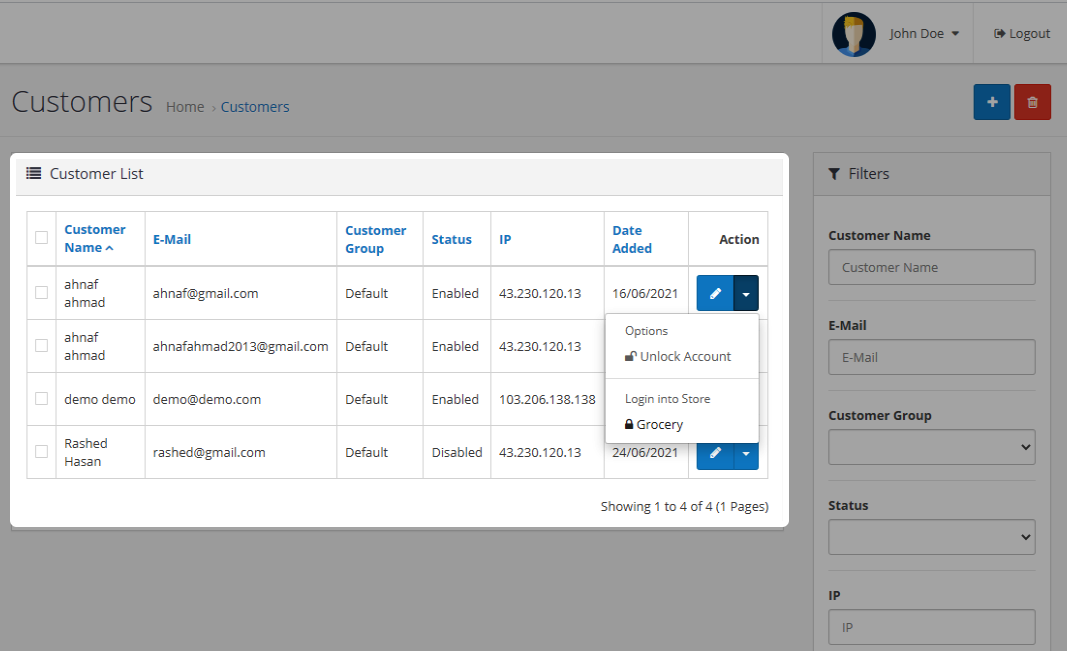Open action dropdown caret for Rashed Hasan
This screenshot has width=1067, height=651.
pos(746,452)
